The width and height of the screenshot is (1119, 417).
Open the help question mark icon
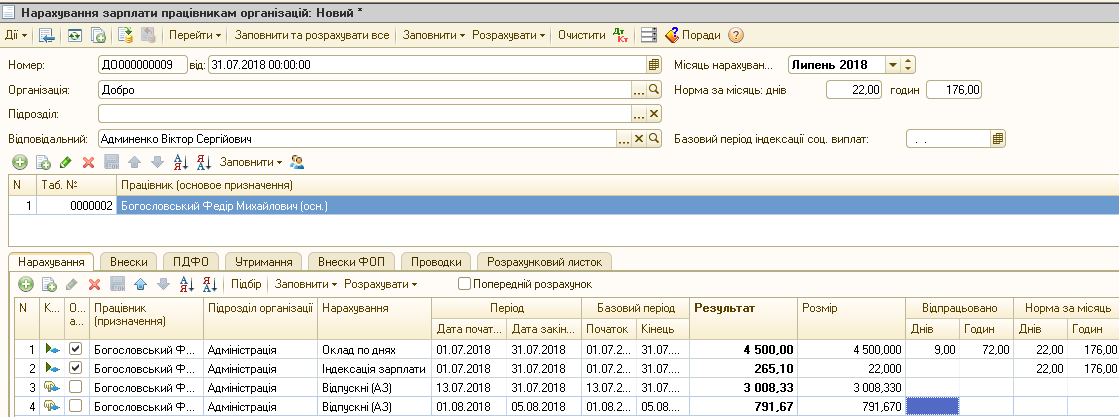(x=736, y=35)
